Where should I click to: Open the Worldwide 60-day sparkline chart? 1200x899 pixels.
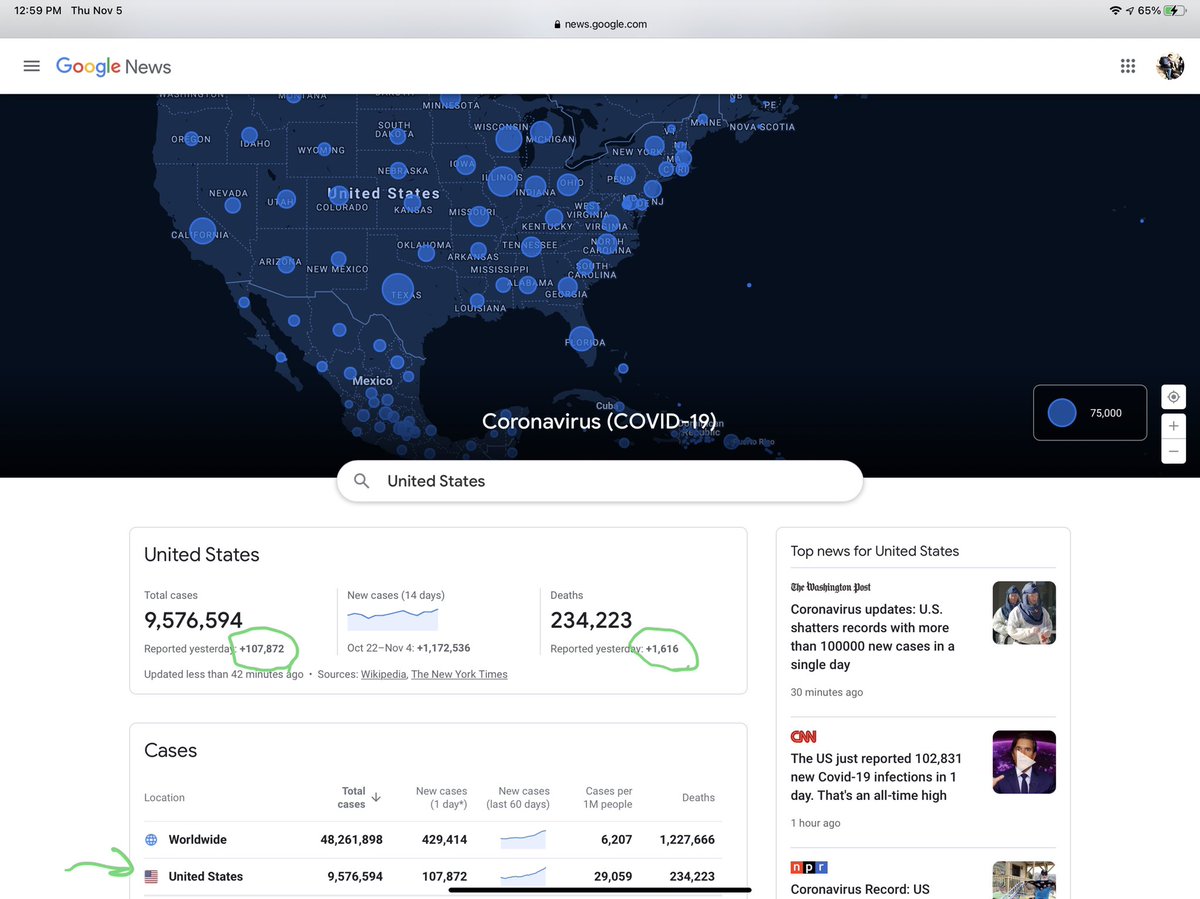tap(523, 838)
